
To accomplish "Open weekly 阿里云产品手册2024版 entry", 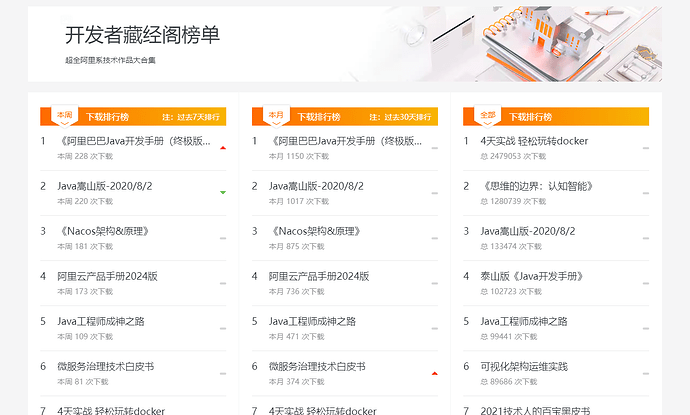I will point(107,276).
